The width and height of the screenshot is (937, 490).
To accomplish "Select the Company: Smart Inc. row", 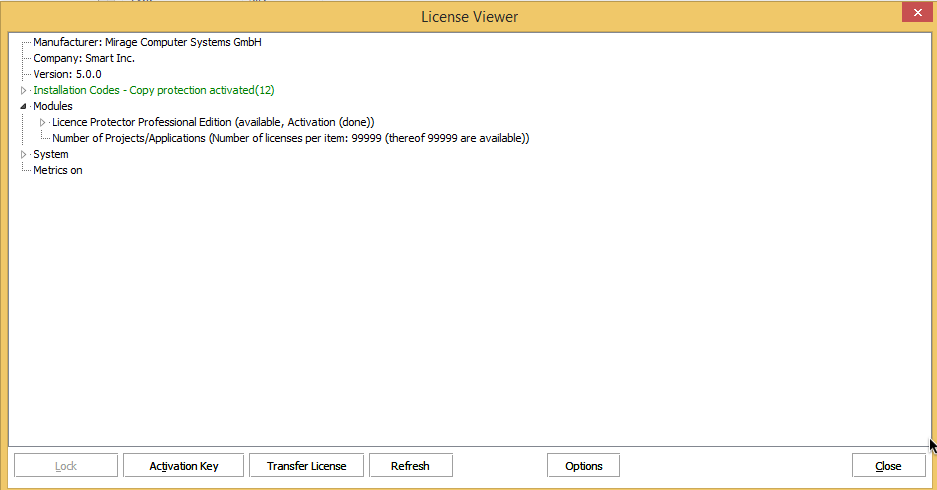I will point(84,59).
